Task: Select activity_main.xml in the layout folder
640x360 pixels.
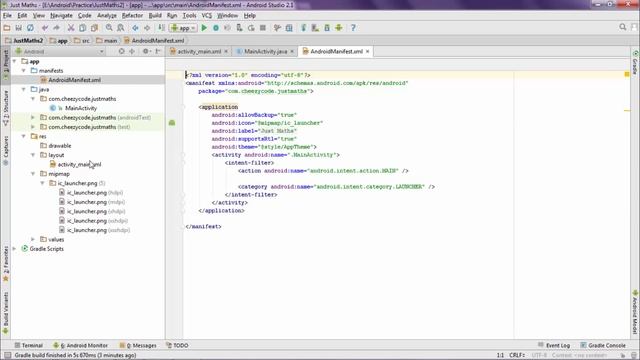Action: point(79,164)
